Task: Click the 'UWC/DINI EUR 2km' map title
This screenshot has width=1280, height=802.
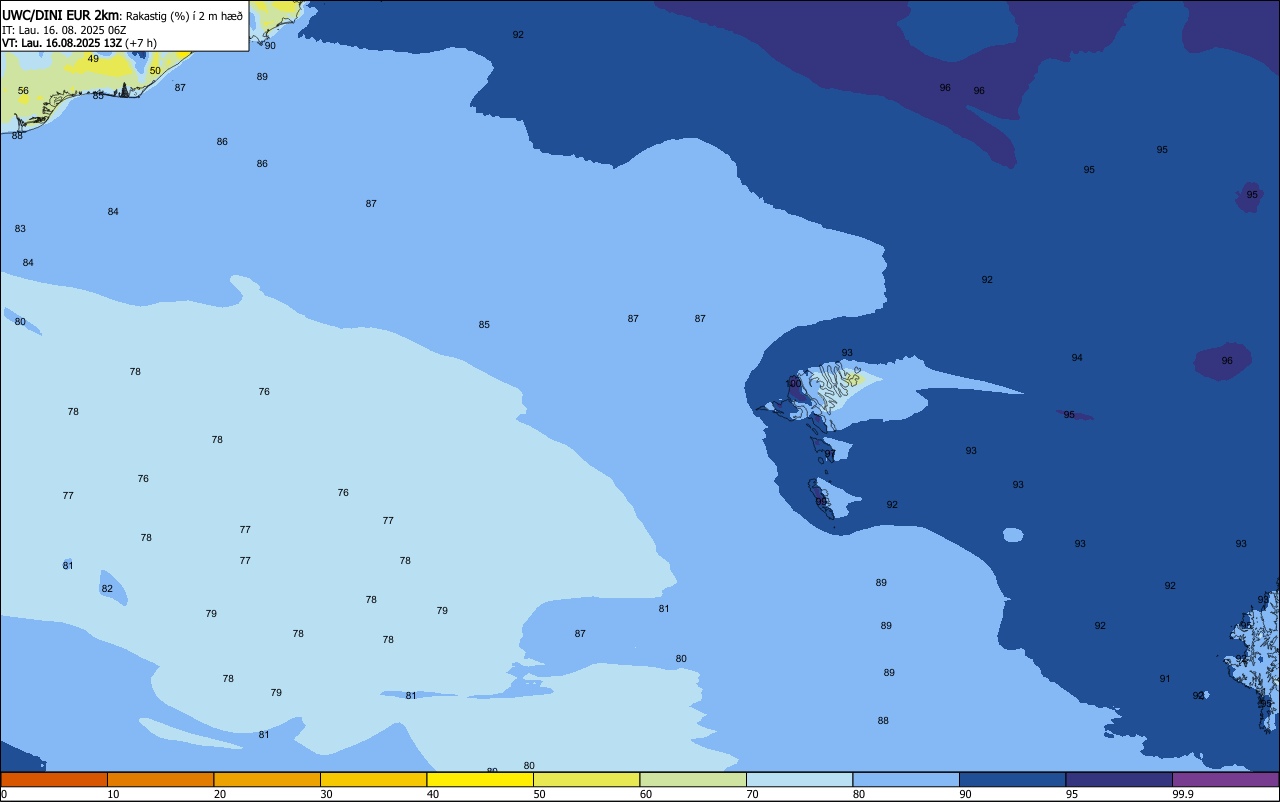Action: pos(61,15)
